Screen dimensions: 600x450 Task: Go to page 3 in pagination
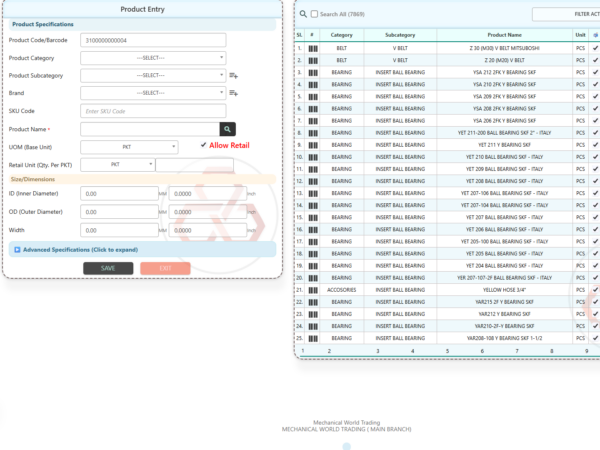[x=378, y=351]
